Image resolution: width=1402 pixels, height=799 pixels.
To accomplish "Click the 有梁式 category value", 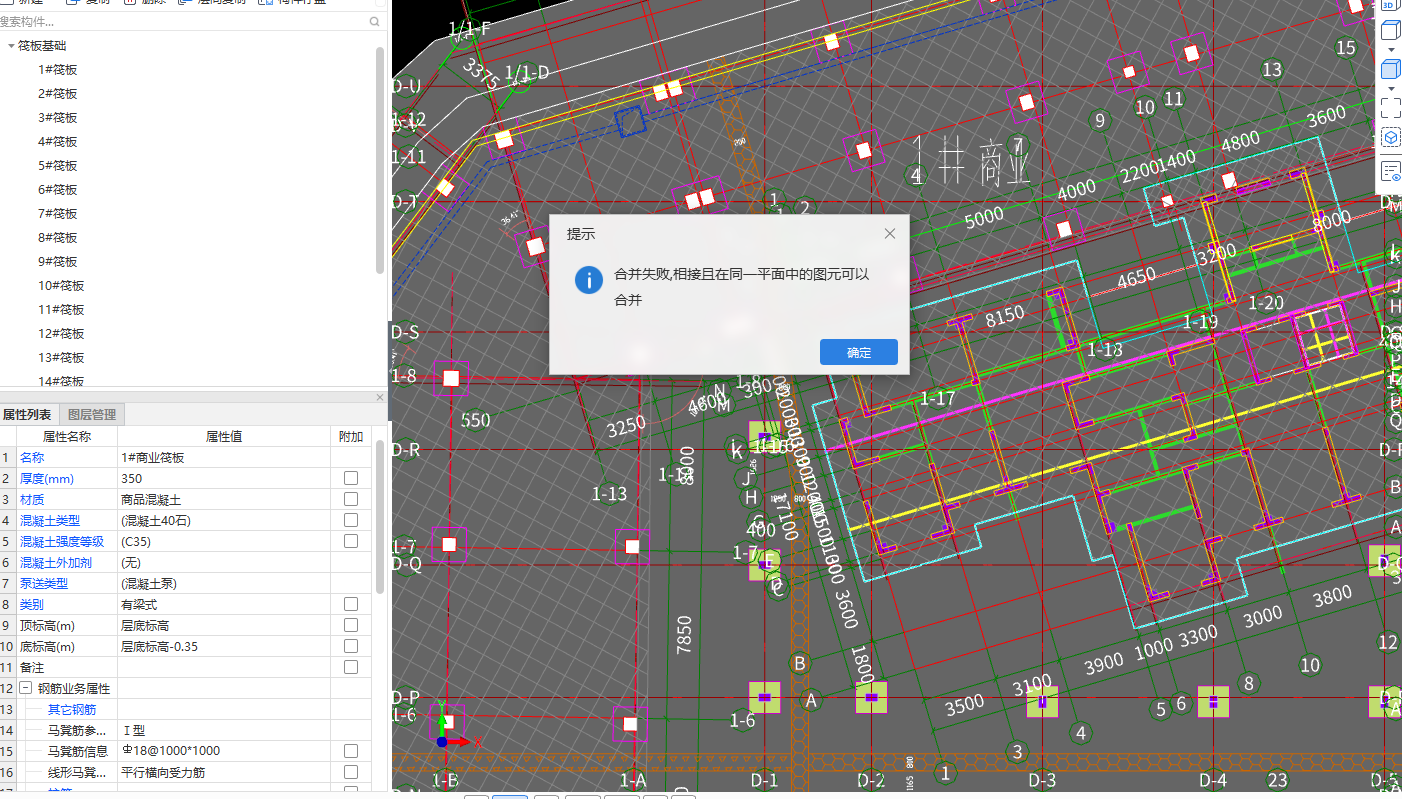I will [224, 604].
